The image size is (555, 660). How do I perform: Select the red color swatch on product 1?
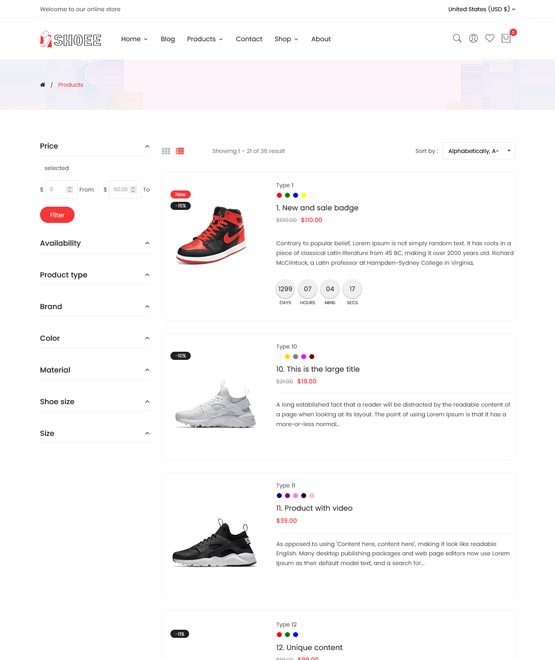tap(279, 195)
